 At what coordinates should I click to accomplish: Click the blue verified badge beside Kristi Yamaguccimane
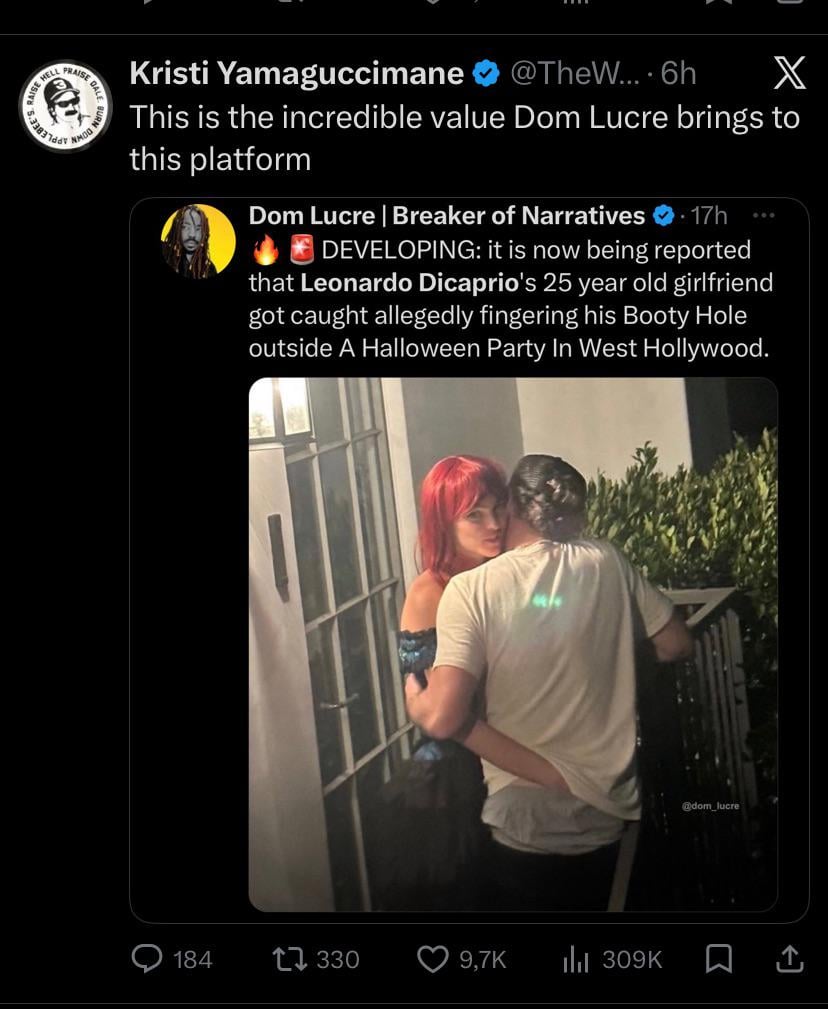coord(486,73)
